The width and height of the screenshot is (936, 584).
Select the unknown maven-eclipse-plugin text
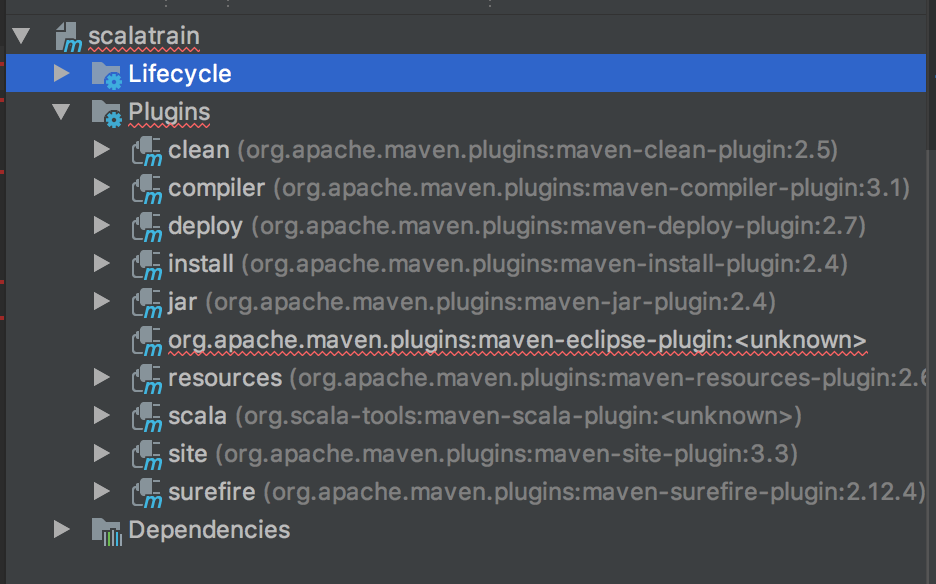coord(516,340)
